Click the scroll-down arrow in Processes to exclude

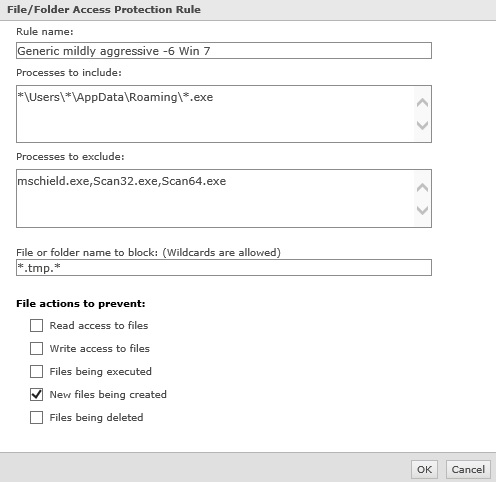(x=422, y=210)
